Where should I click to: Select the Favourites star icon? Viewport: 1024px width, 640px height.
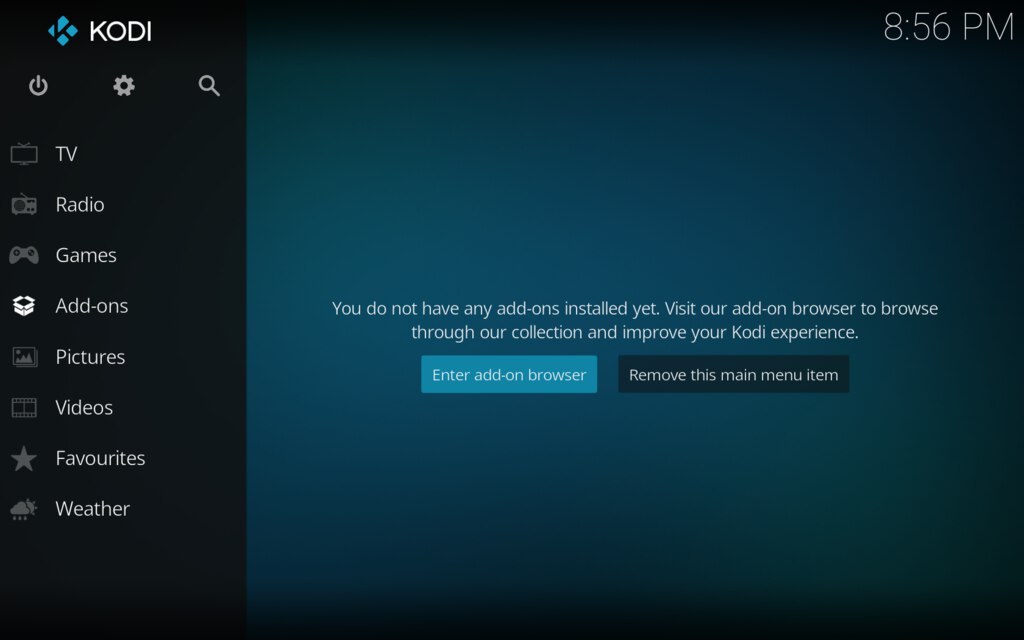tap(24, 459)
